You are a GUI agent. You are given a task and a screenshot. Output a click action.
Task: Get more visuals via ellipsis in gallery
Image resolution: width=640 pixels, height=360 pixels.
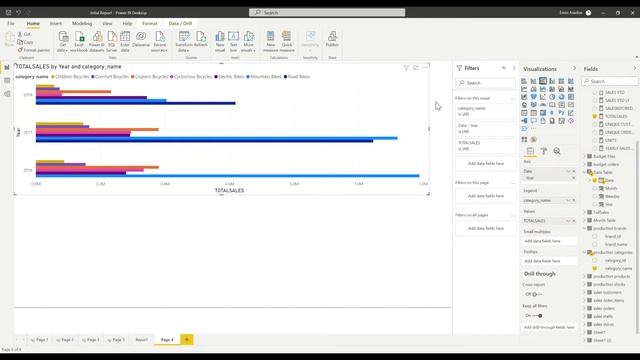click(533, 129)
